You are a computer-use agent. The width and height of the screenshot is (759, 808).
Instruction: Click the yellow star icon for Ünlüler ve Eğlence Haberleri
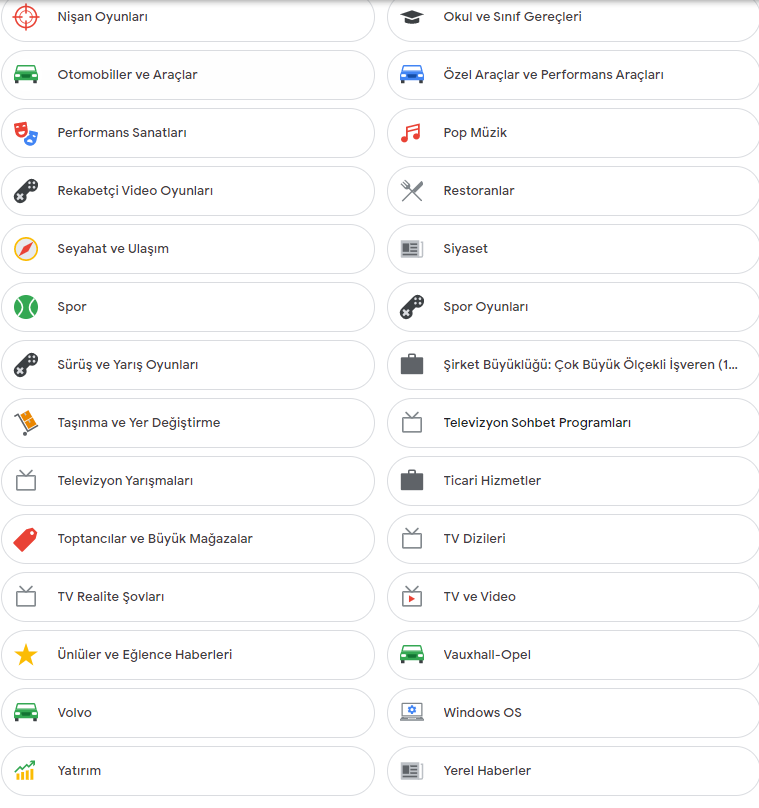pos(26,654)
